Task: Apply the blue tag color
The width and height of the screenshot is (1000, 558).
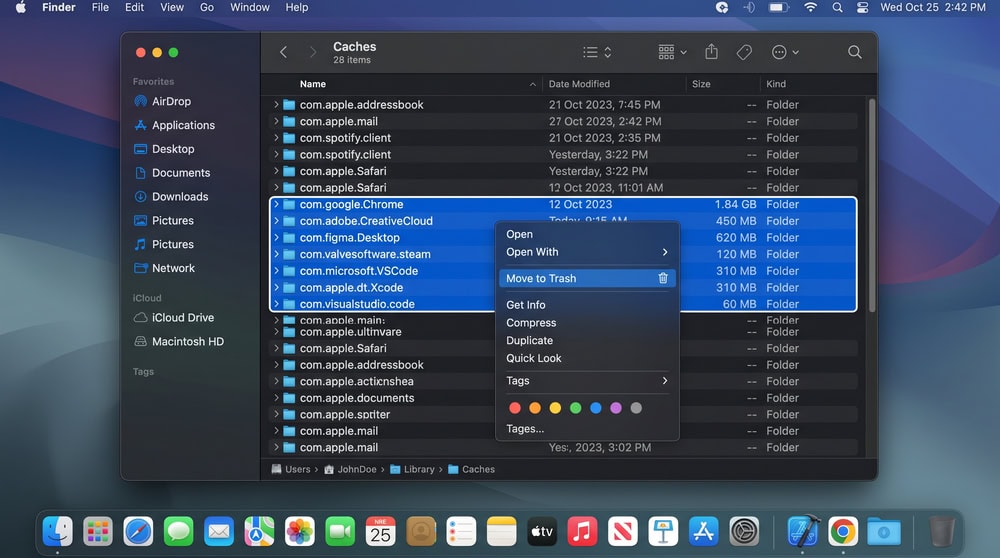Action: [596, 408]
